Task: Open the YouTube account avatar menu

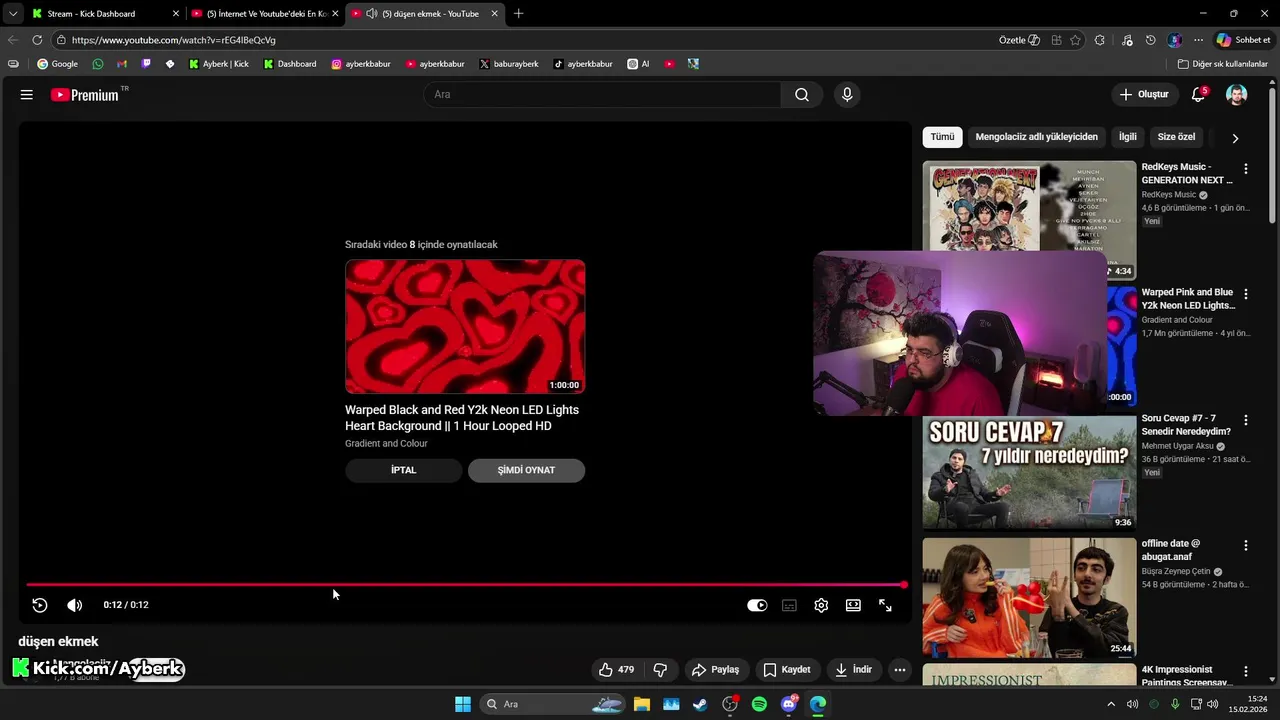Action: [x=1237, y=95]
